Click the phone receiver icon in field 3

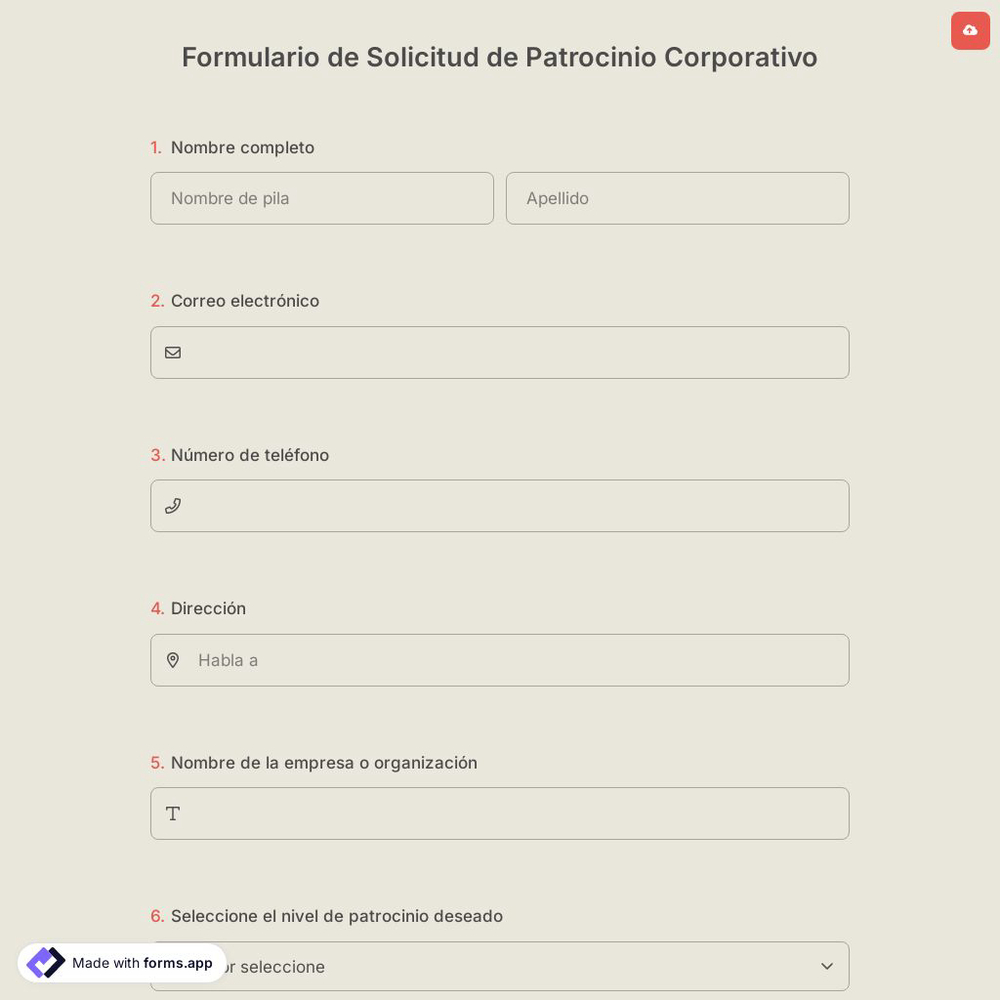[173, 505]
